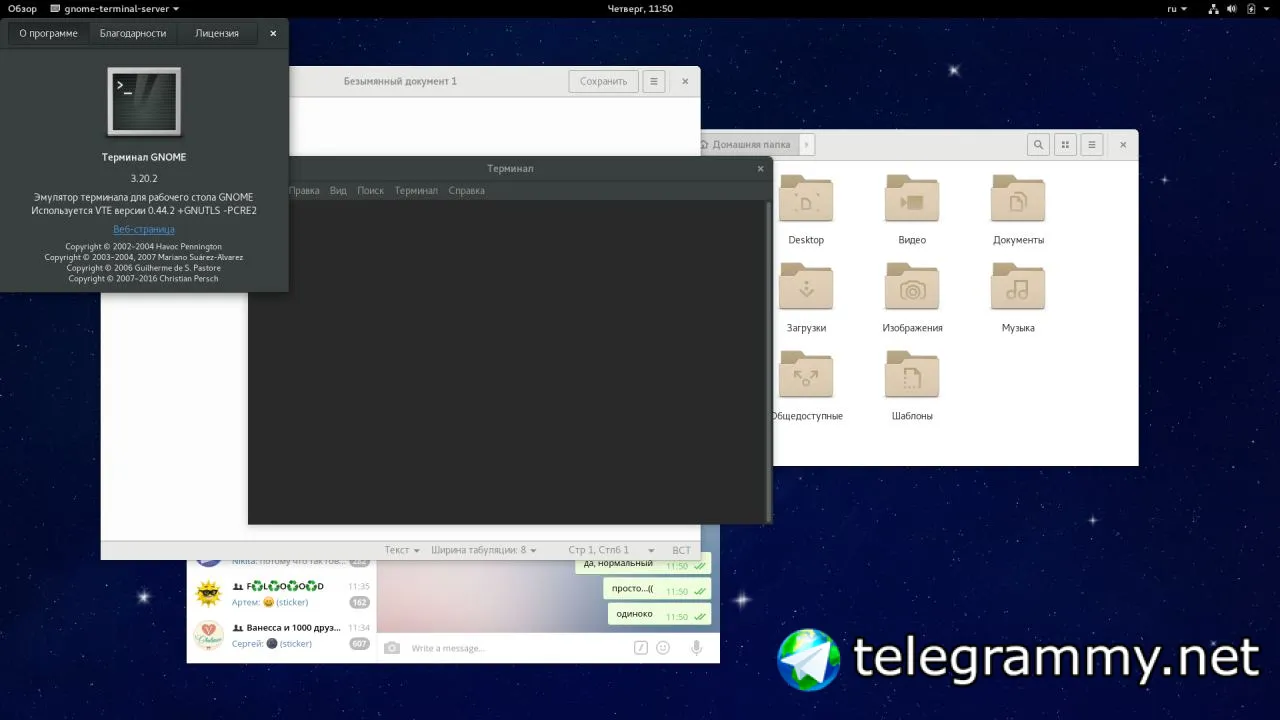Click the 607 unread badge
The image size is (1280, 720).
[359, 643]
